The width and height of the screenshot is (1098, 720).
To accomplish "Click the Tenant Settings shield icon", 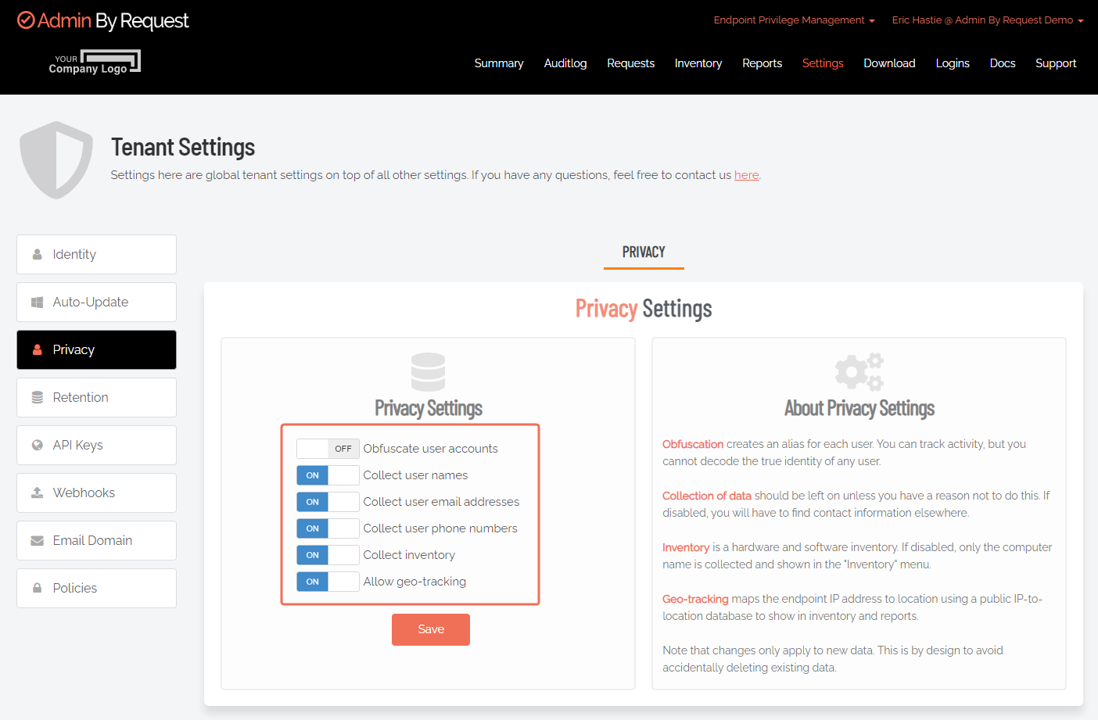I will (x=56, y=160).
